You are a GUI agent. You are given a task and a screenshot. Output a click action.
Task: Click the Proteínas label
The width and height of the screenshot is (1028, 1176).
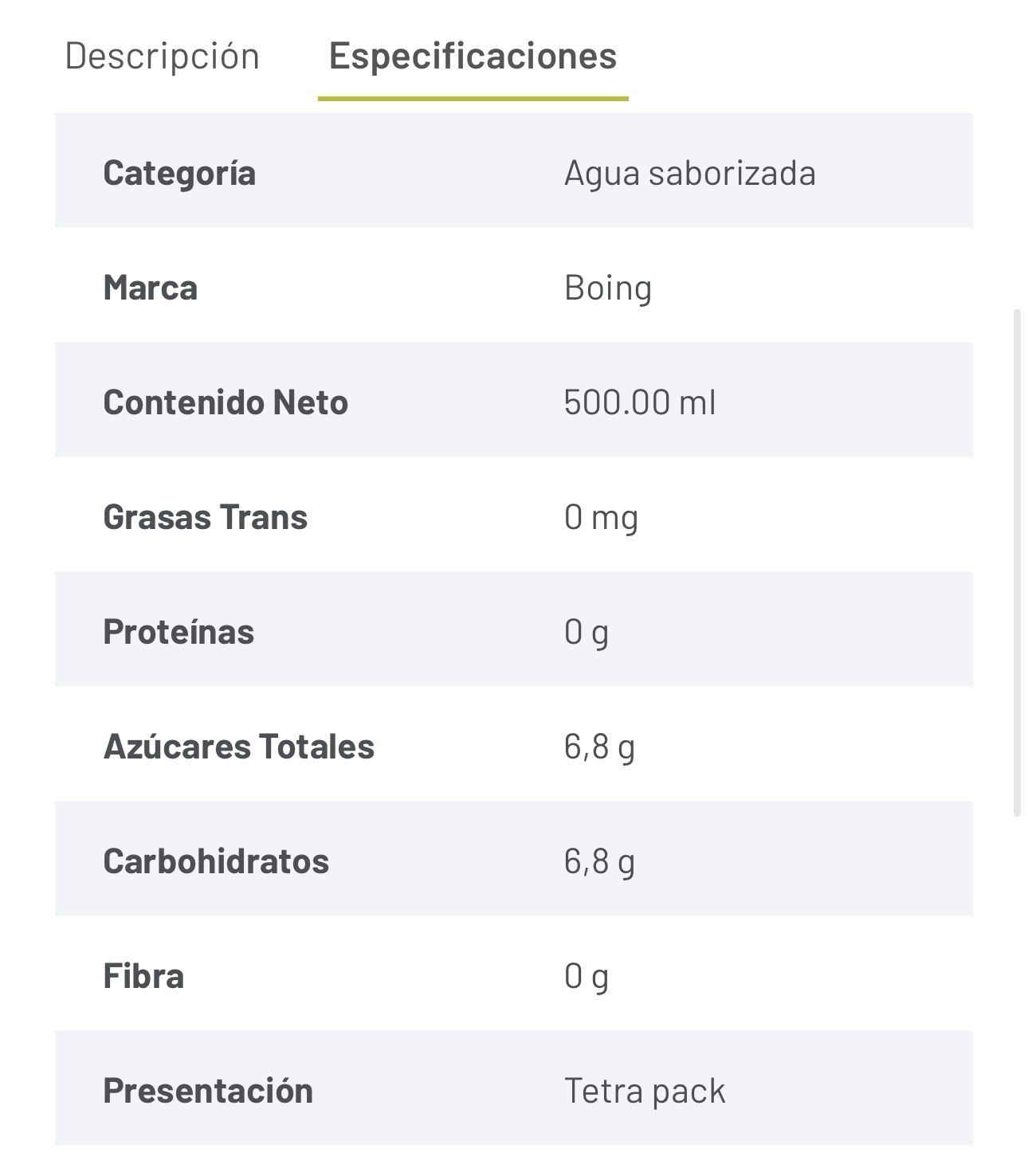(x=179, y=632)
